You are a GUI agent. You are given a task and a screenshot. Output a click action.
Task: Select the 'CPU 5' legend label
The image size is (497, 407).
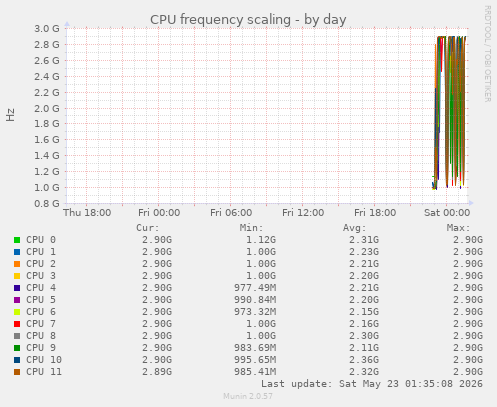tap(41, 300)
